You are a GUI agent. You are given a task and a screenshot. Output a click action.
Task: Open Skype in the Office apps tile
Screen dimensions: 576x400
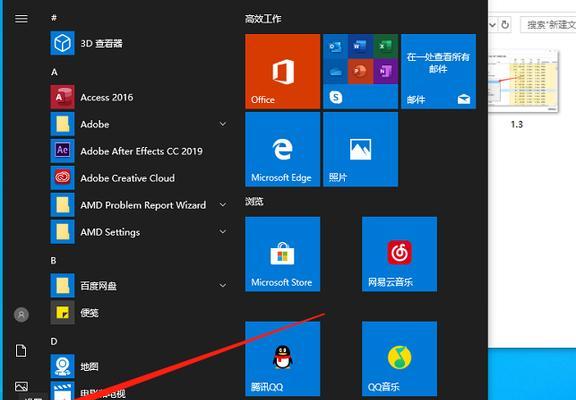(336, 97)
